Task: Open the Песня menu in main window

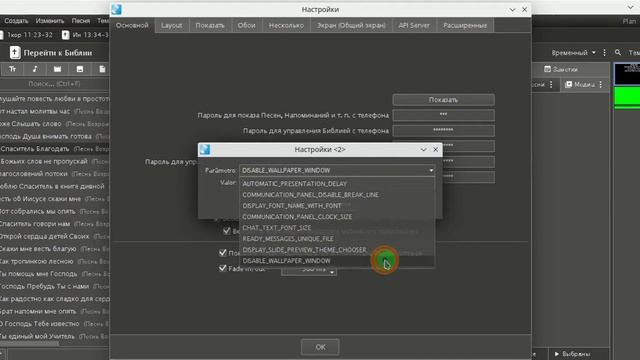Action: click(x=81, y=21)
